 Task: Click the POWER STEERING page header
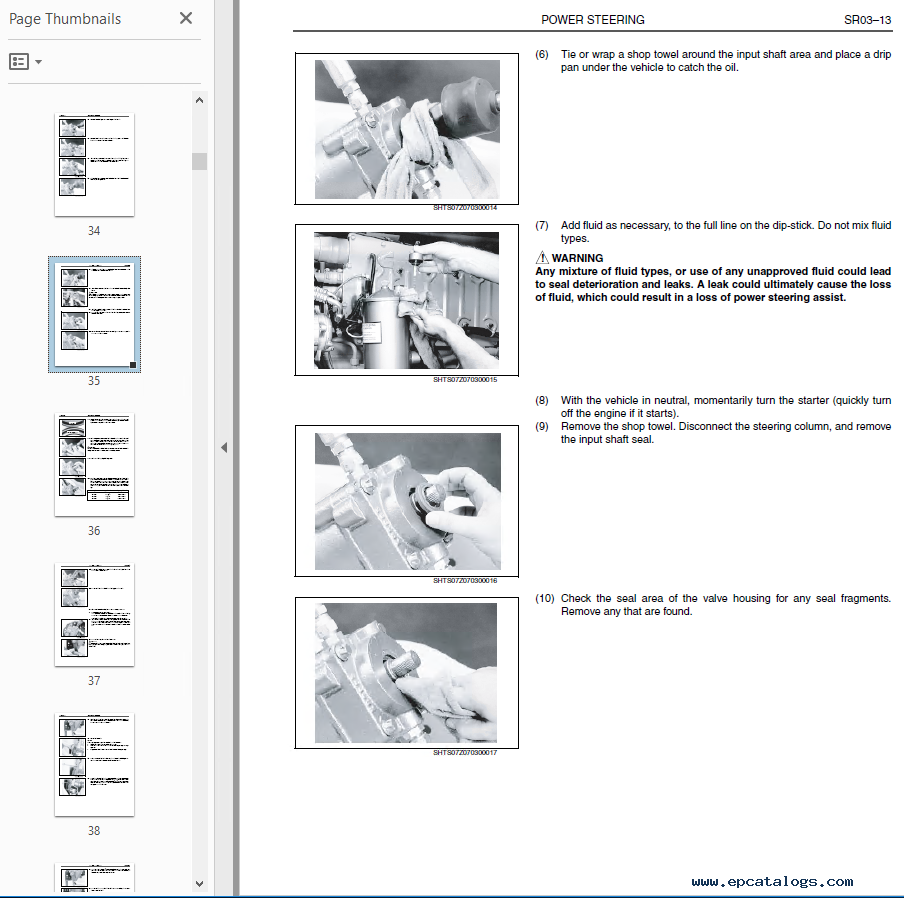click(593, 20)
